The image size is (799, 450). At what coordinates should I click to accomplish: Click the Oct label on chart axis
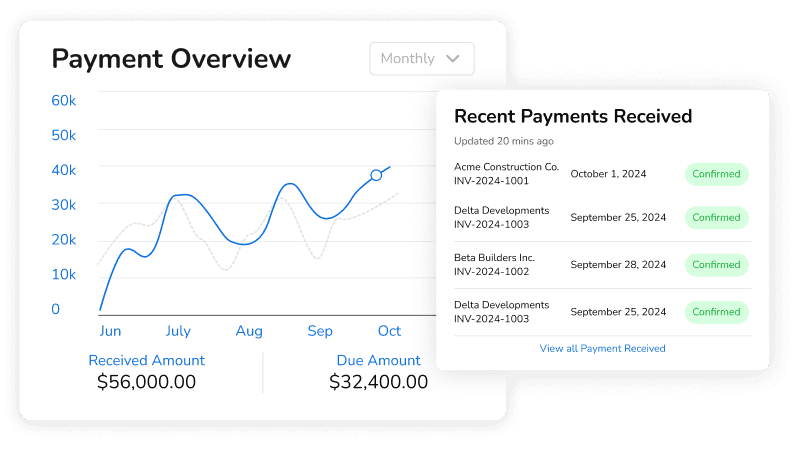(x=389, y=331)
